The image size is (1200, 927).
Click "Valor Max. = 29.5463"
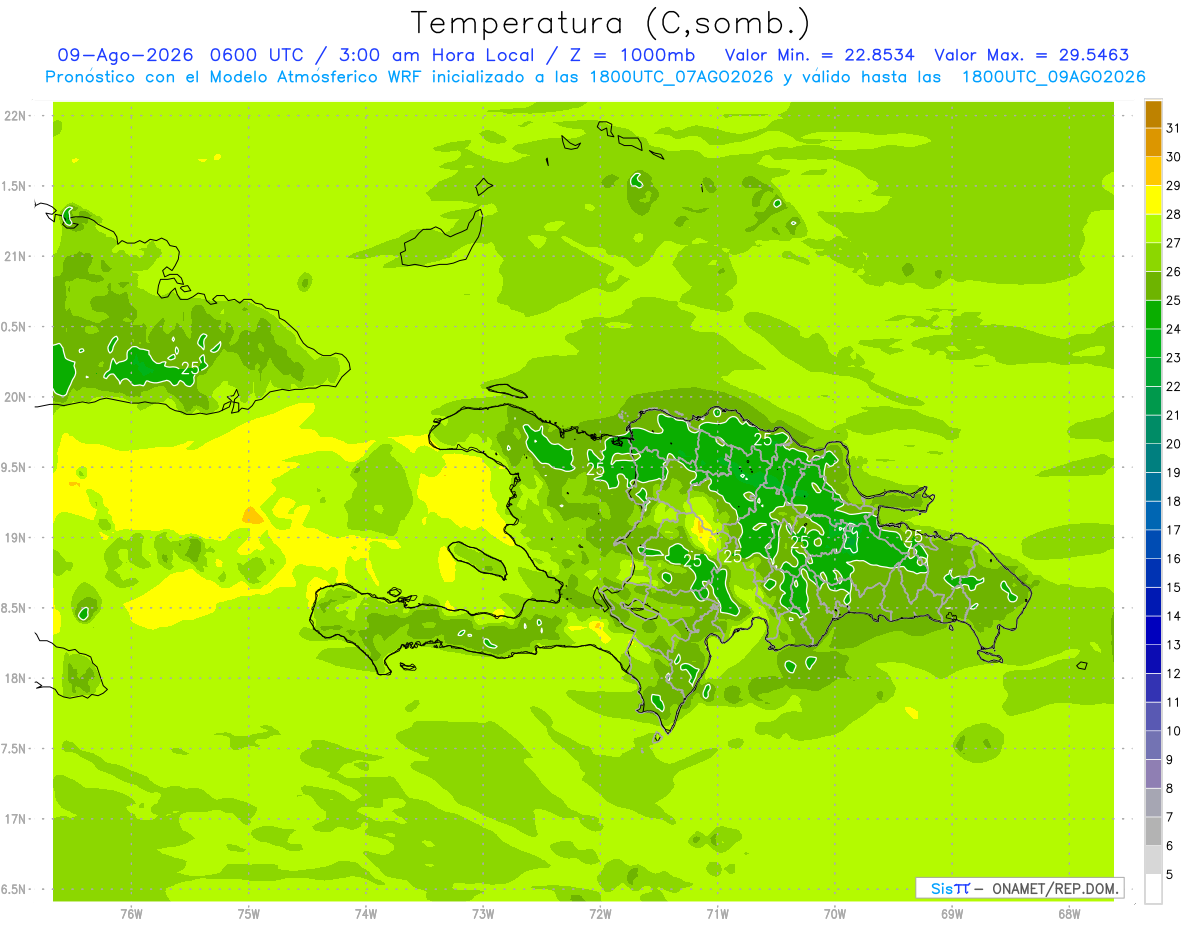coord(1032,56)
